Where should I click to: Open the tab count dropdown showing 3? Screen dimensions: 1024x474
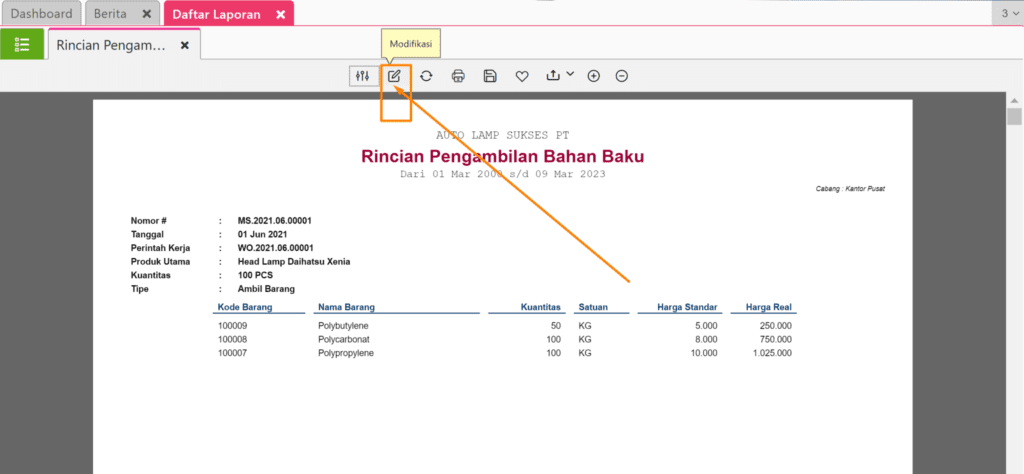tap(1008, 14)
